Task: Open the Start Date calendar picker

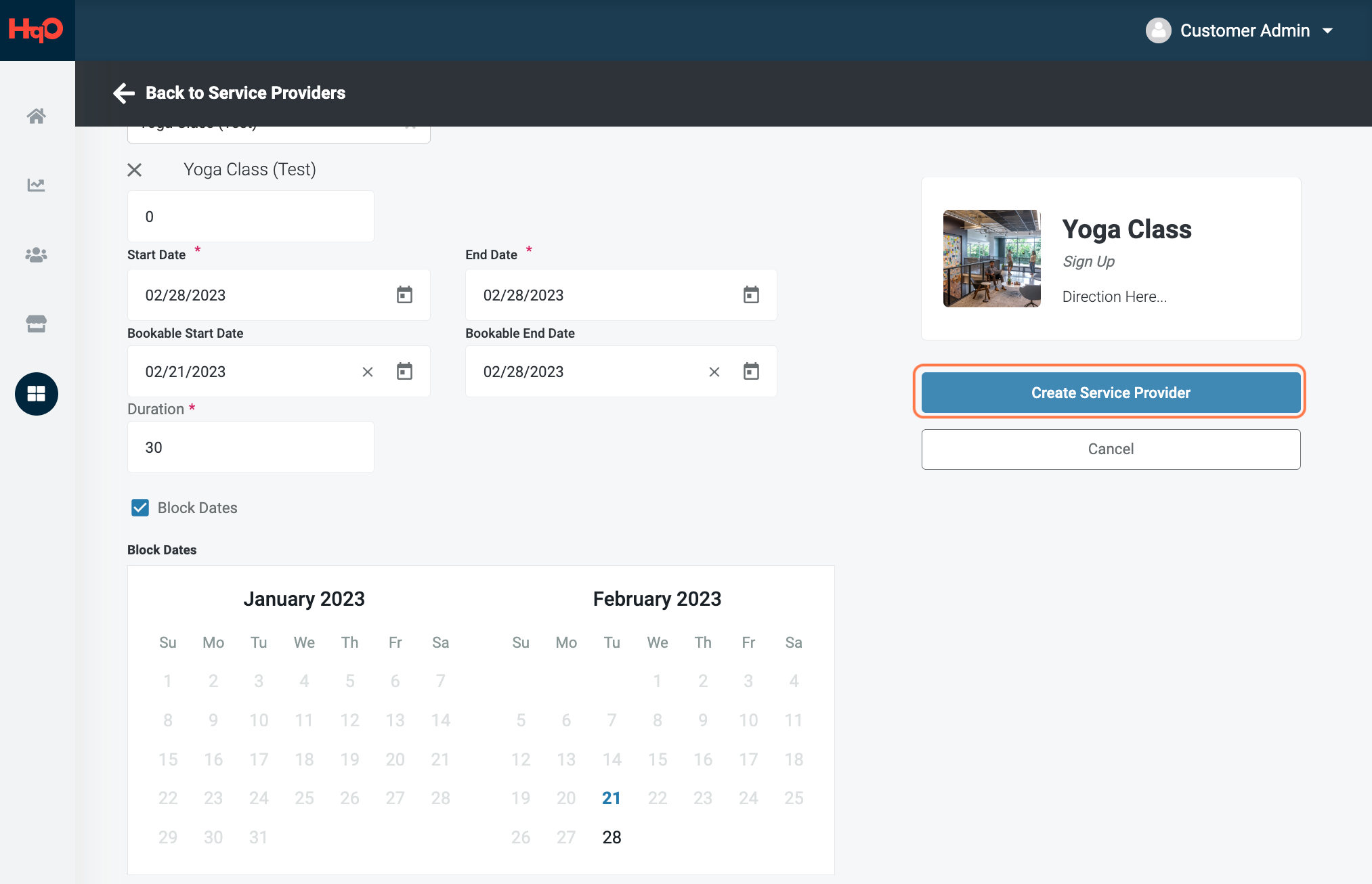Action: (404, 295)
